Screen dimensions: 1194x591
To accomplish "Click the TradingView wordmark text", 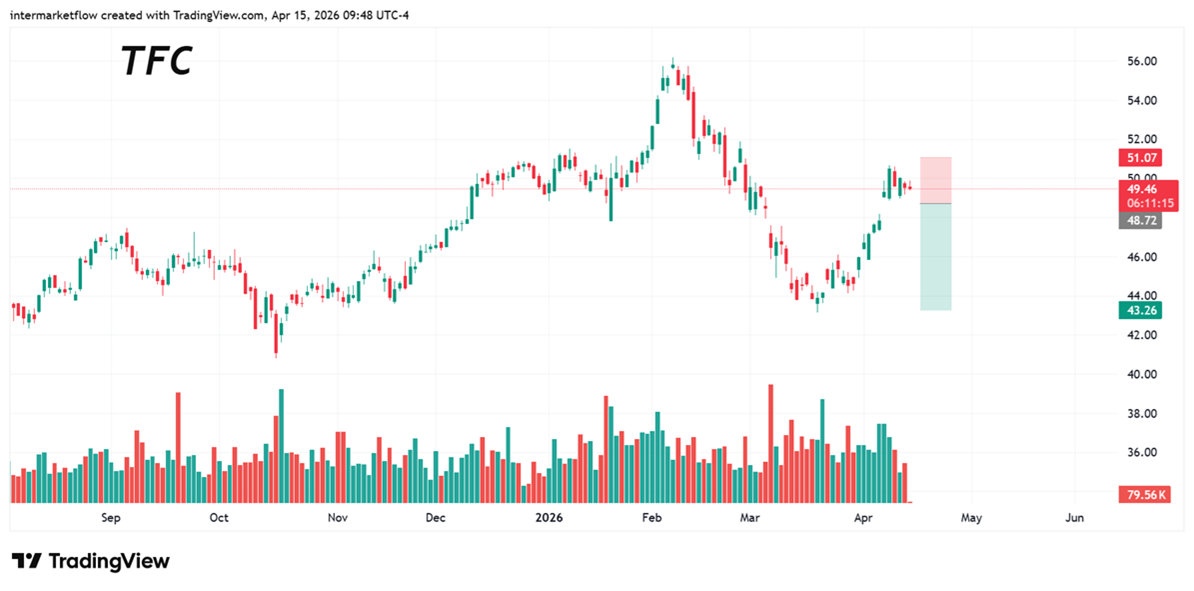I will click(x=108, y=561).
